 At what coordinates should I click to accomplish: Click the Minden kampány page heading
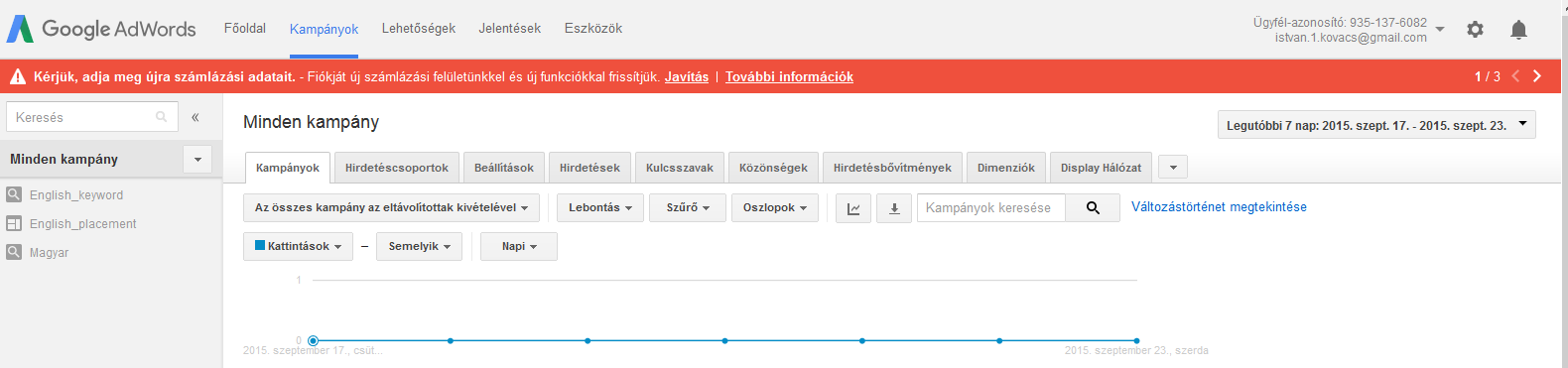tap(311, 122)
